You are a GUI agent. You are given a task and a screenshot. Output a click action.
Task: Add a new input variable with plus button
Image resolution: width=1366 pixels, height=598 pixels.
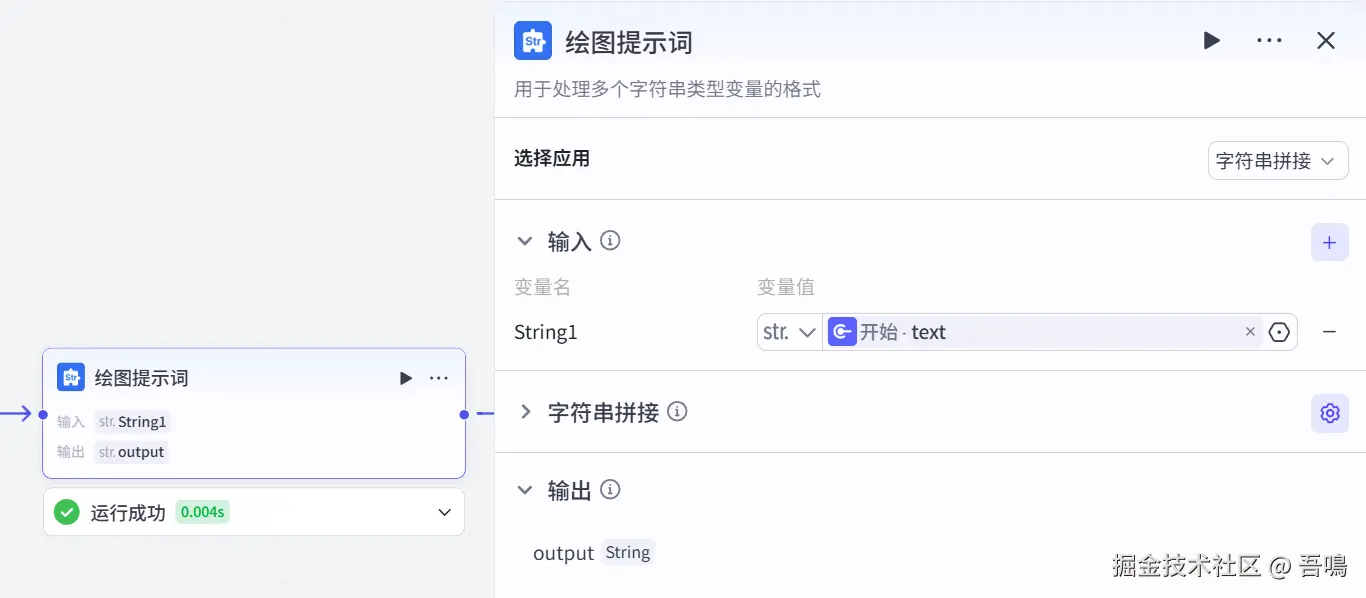coord(1329,243)
